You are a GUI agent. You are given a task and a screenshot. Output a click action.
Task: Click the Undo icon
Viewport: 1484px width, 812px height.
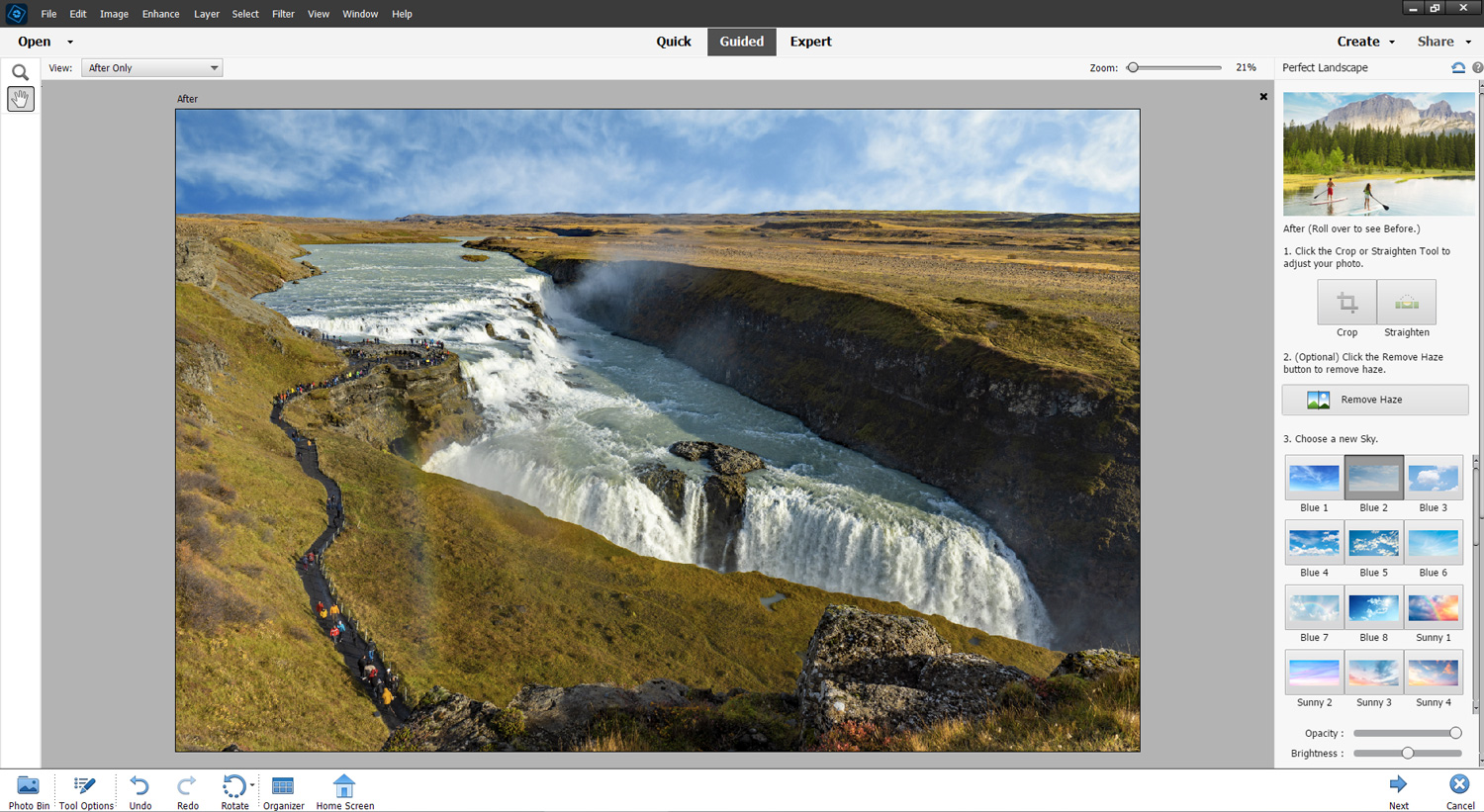139,790
